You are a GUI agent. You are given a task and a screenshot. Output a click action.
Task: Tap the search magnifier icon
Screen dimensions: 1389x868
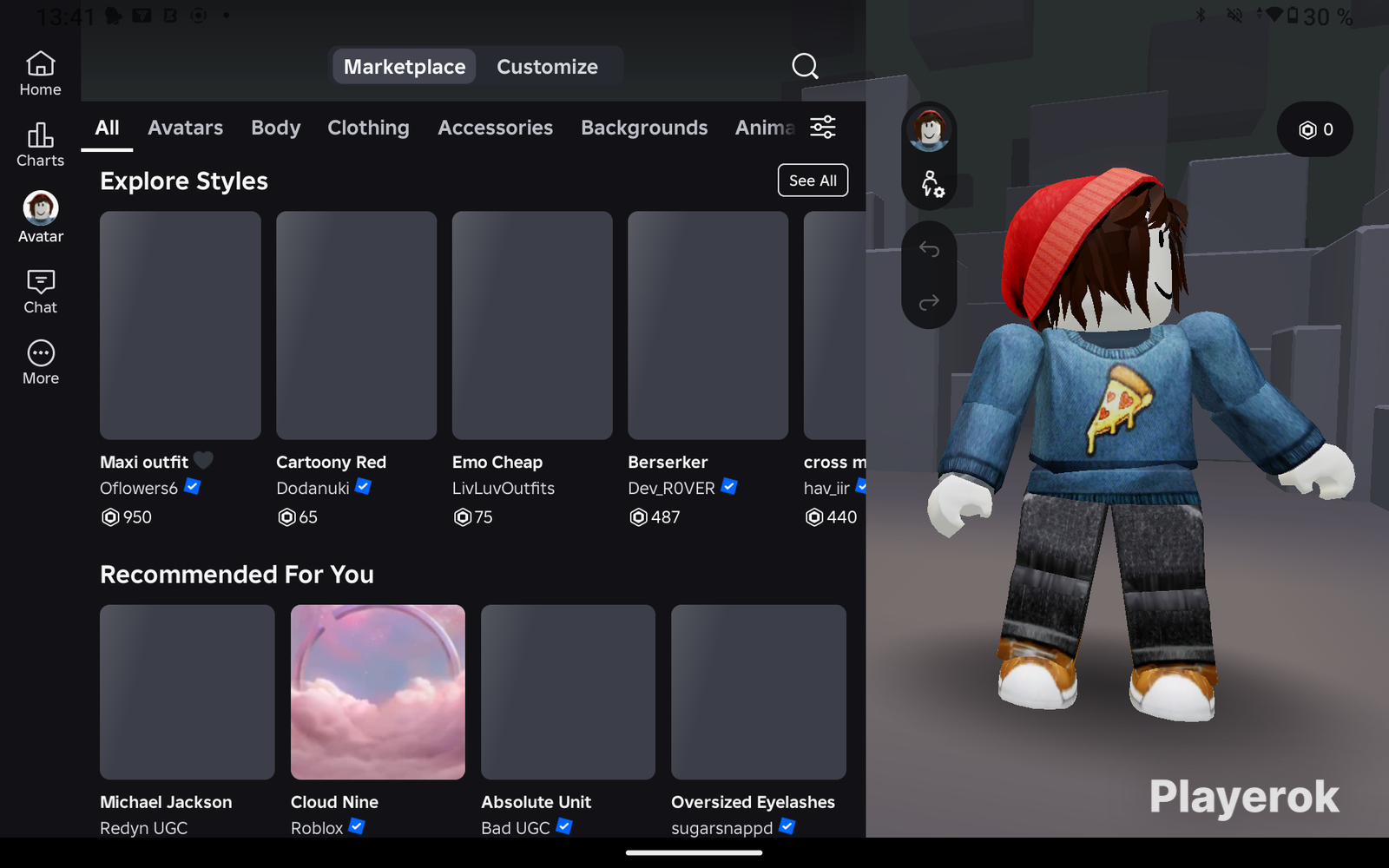(x=805, y=66)
